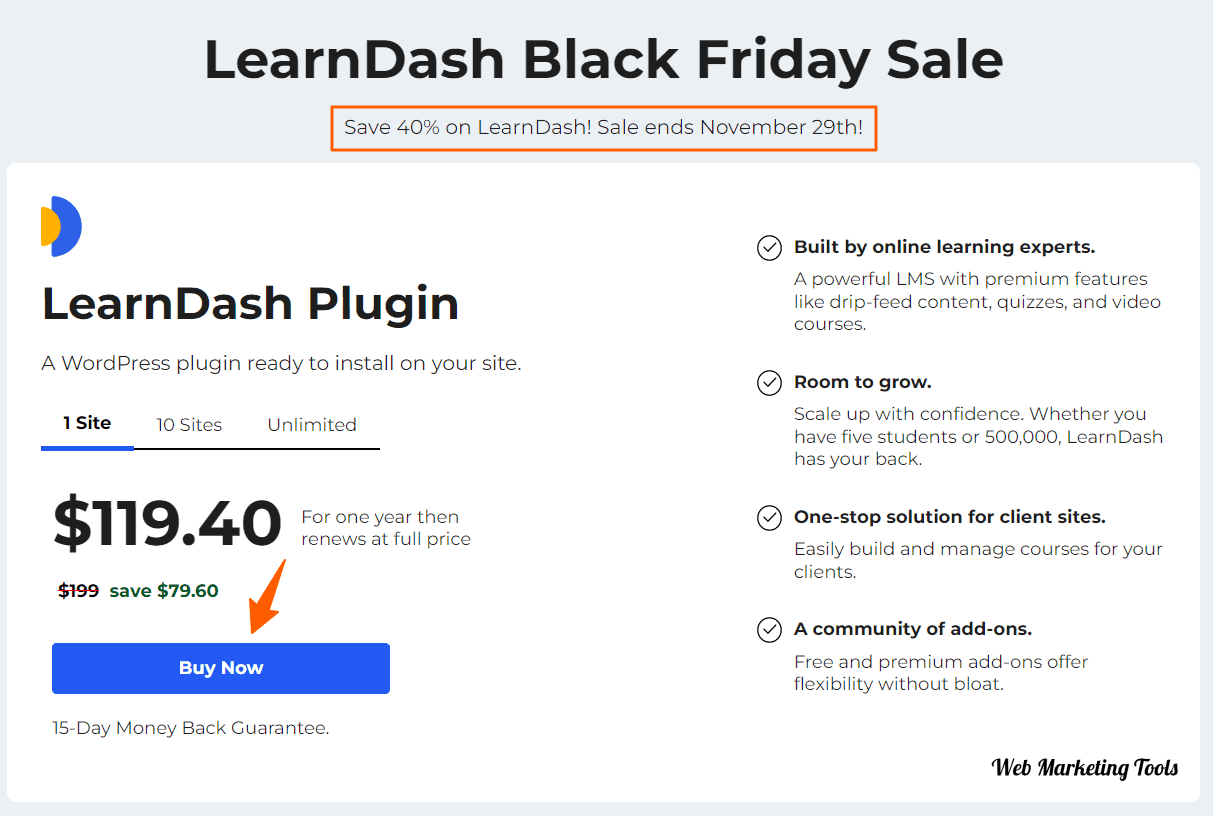Click the LearnDash Plugin title

250,304
